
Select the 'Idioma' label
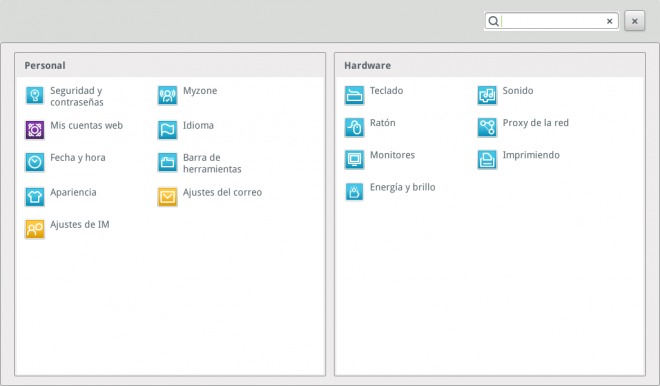click(198, 125)
